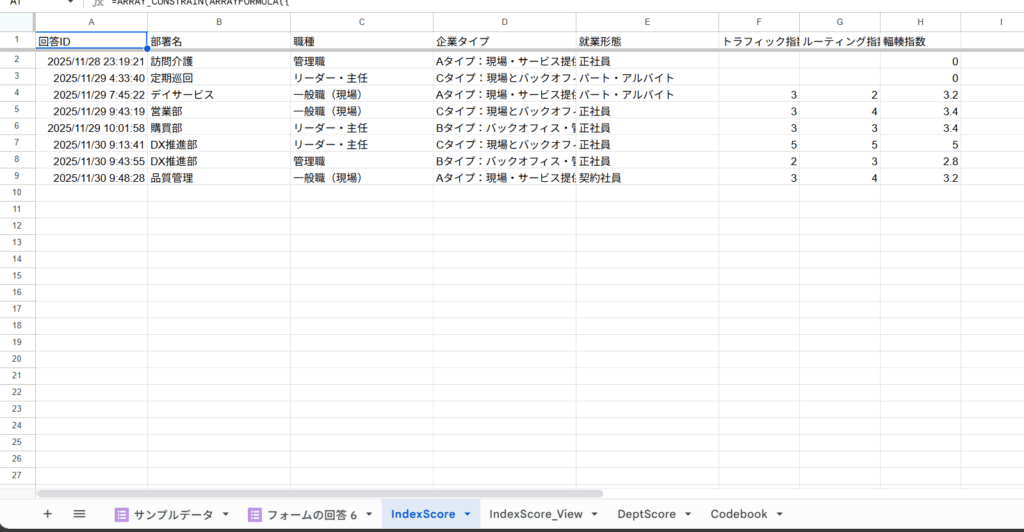Click the form icon on サンプルデータ tab
This screenshot has width=1024, height=532.
pos(122,514)
